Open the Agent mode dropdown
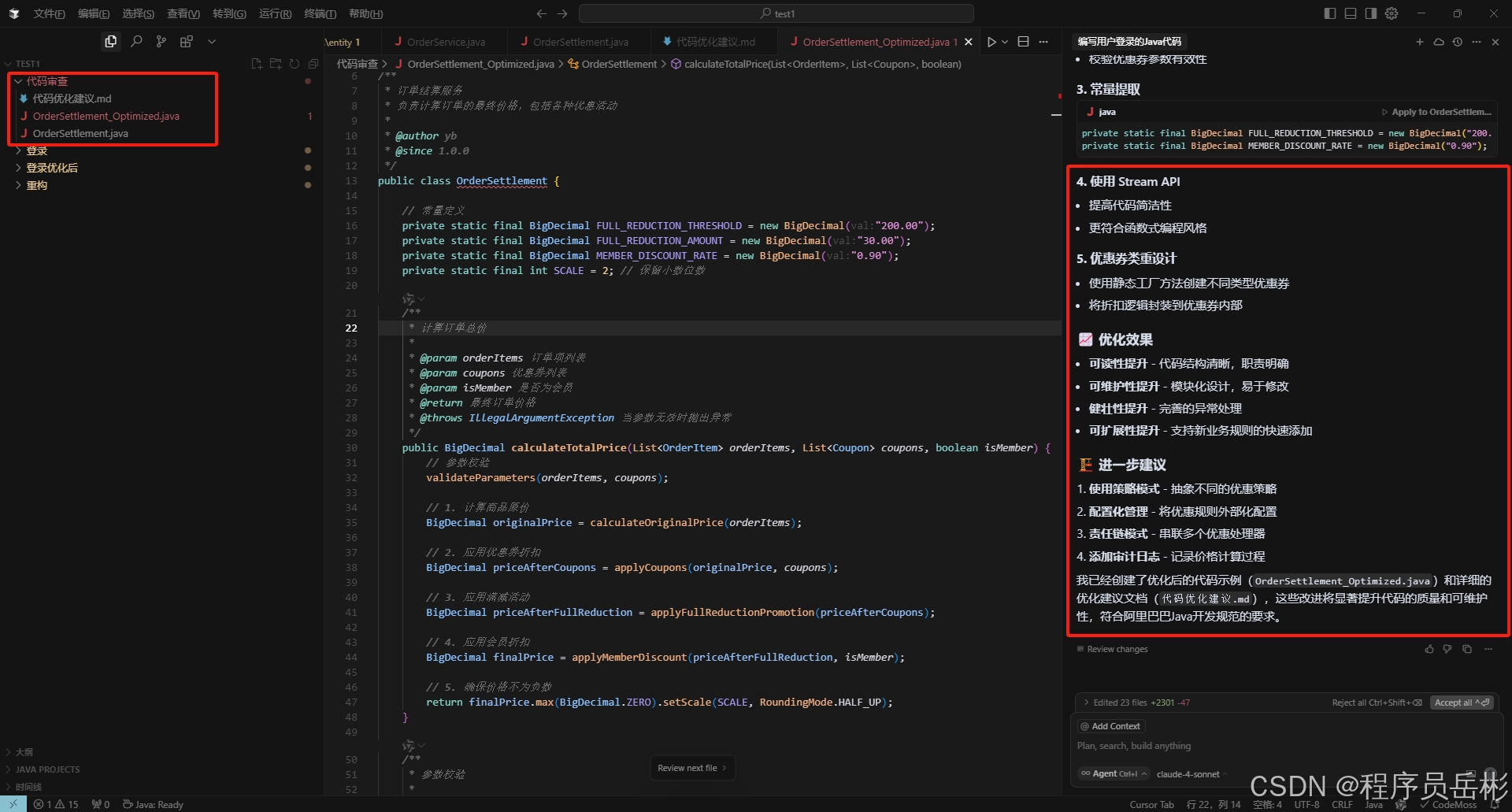The image size is (1512, 812). pyautogui.click(x=1113, y=773)
